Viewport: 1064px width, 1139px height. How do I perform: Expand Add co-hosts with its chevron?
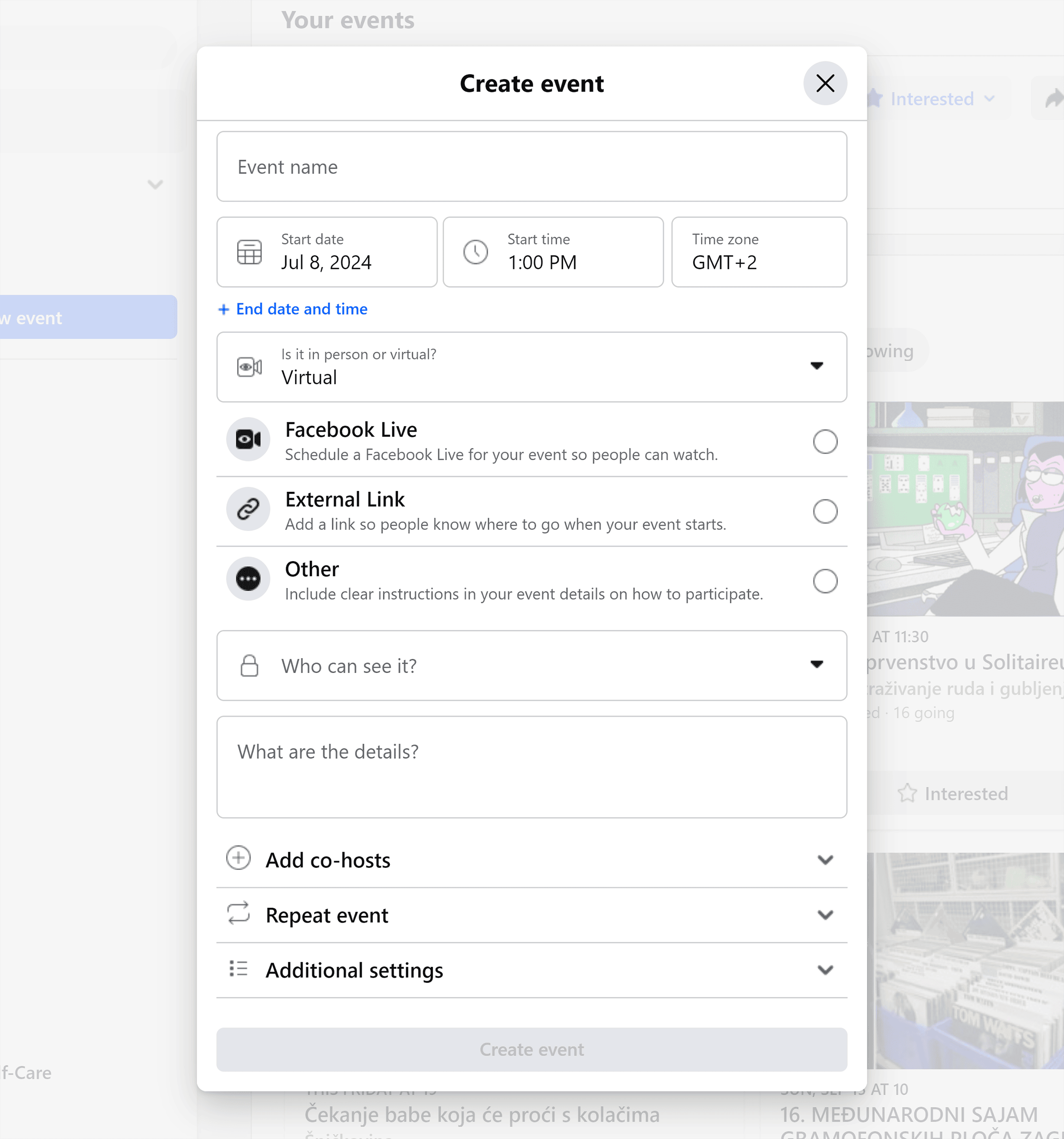click(825, 860)
